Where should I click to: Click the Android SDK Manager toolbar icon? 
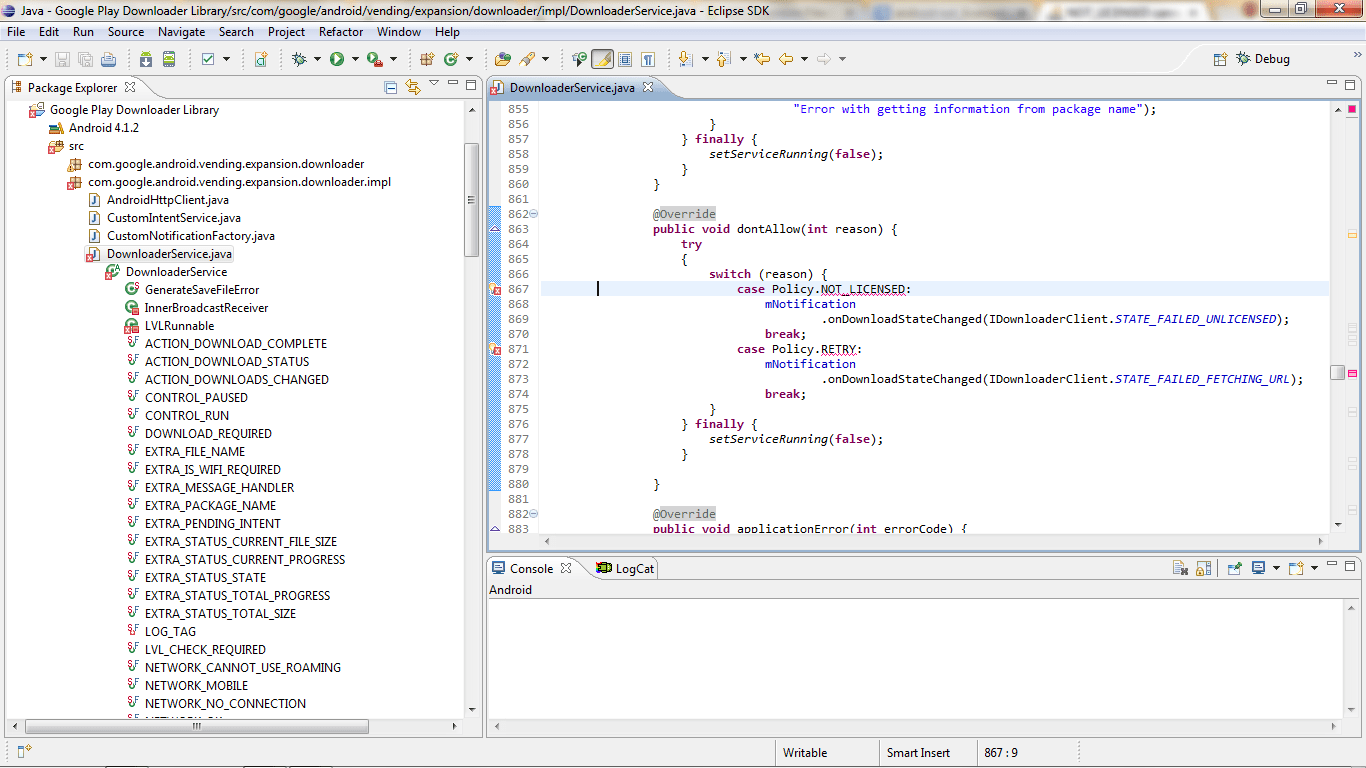(x=146, y=59)
